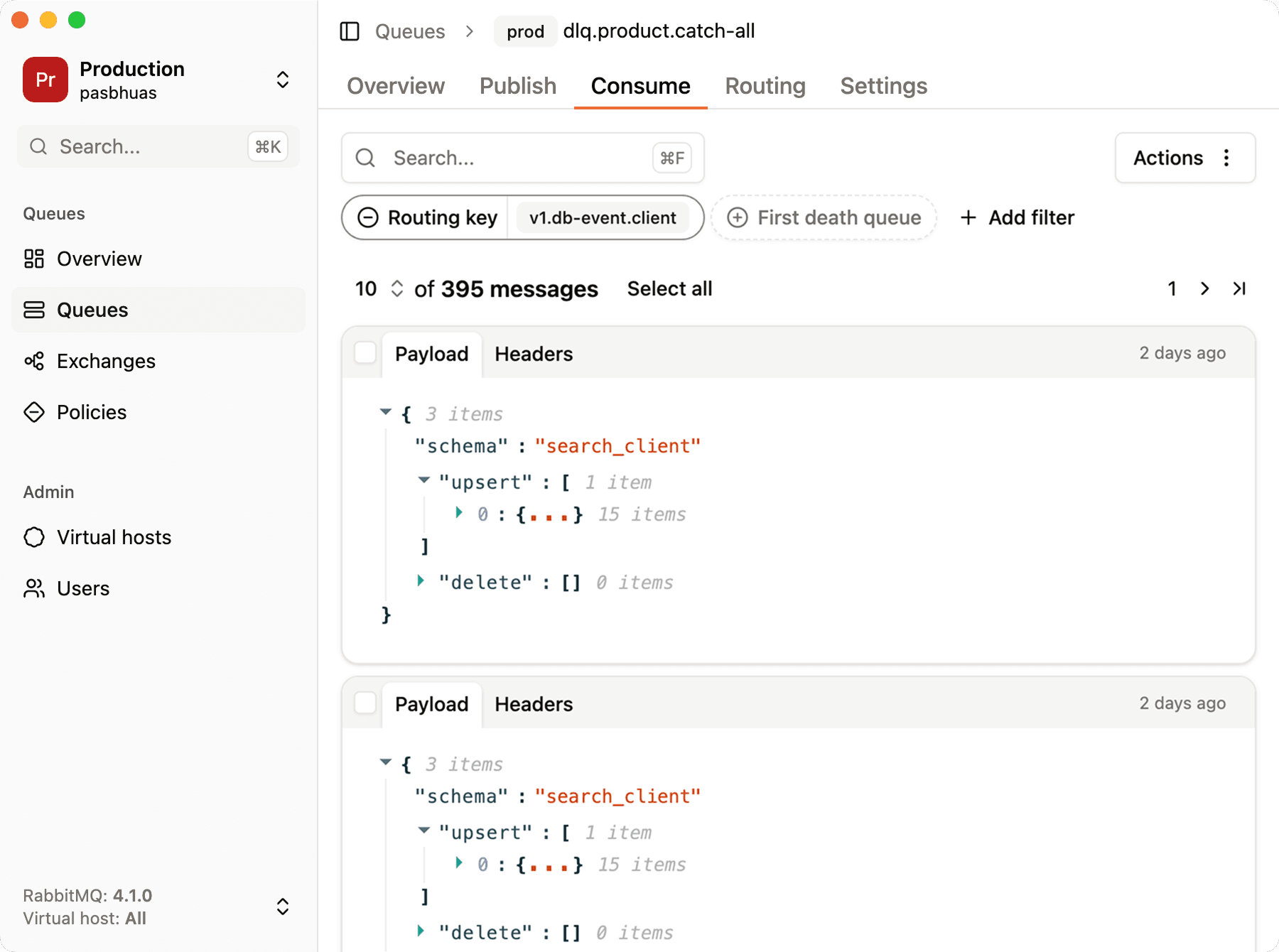Open the Actions kebab menu
This screenshot has width=1279, height=952.
[x=1227, y=158]
